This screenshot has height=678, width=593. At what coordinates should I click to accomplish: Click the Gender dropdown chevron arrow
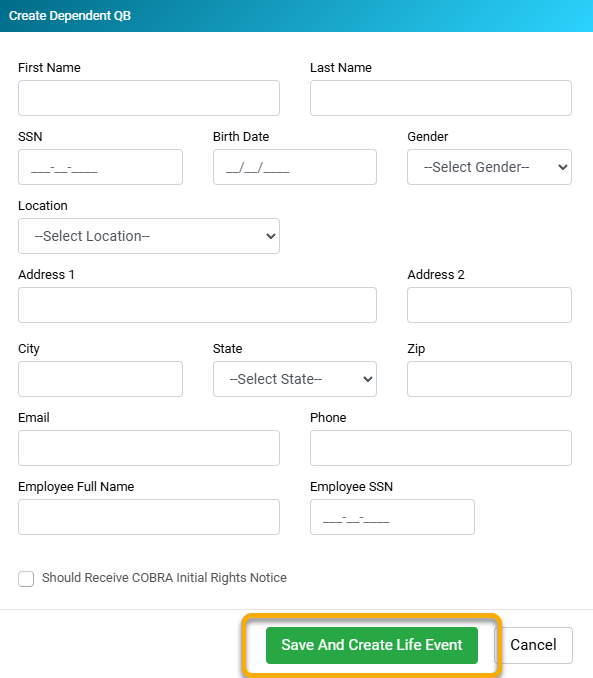coord(562,167)
